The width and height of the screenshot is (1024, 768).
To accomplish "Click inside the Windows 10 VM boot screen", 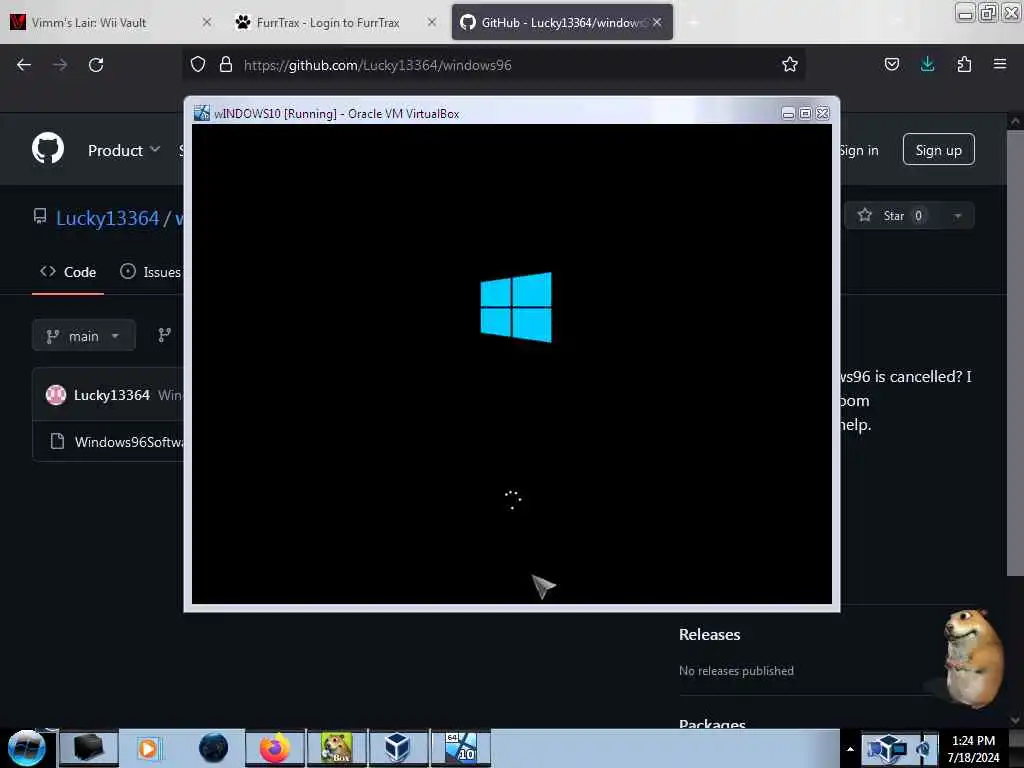I will coord(511,364).
